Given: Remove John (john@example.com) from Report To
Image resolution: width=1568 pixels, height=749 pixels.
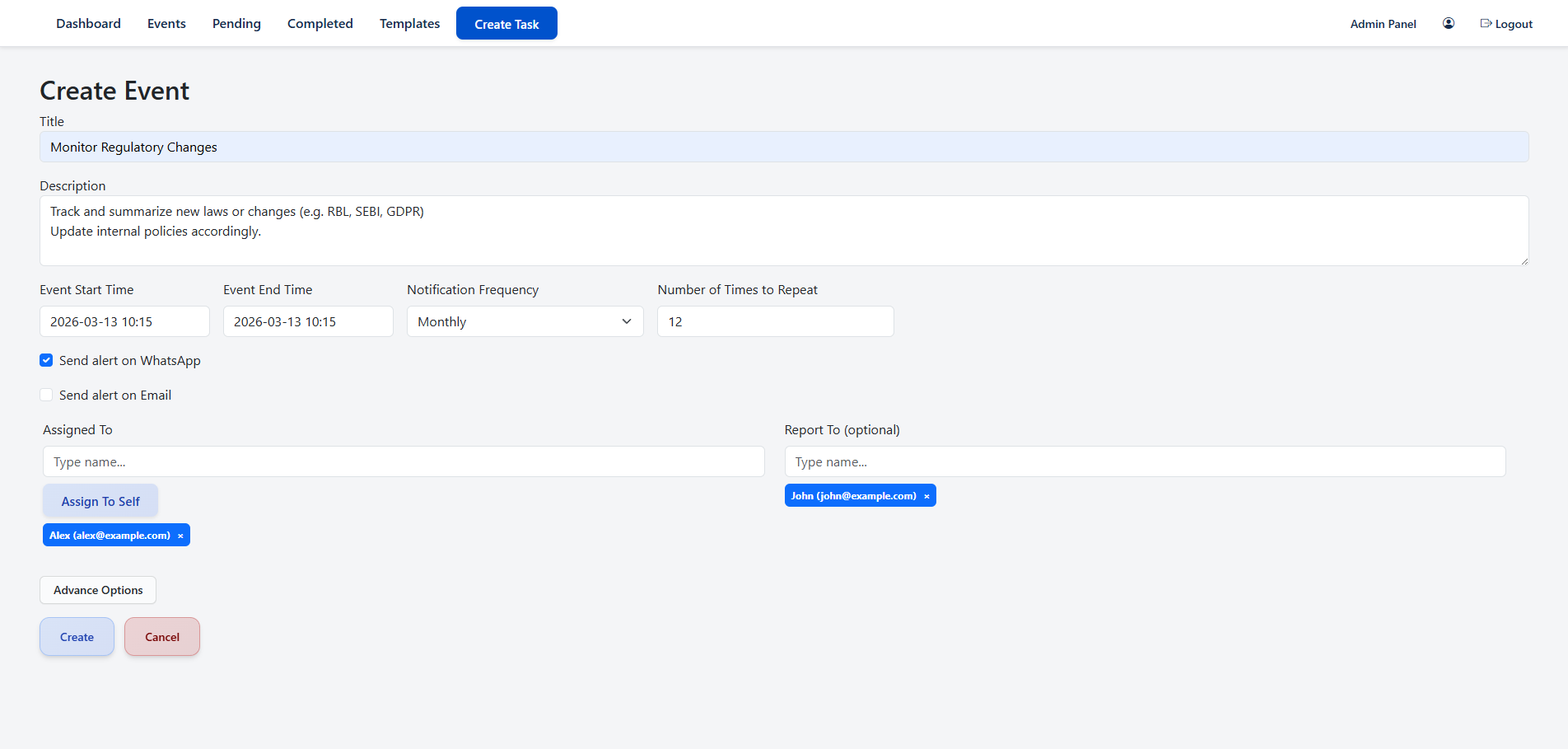Looking at the screenshot, I should coord(926,495).
